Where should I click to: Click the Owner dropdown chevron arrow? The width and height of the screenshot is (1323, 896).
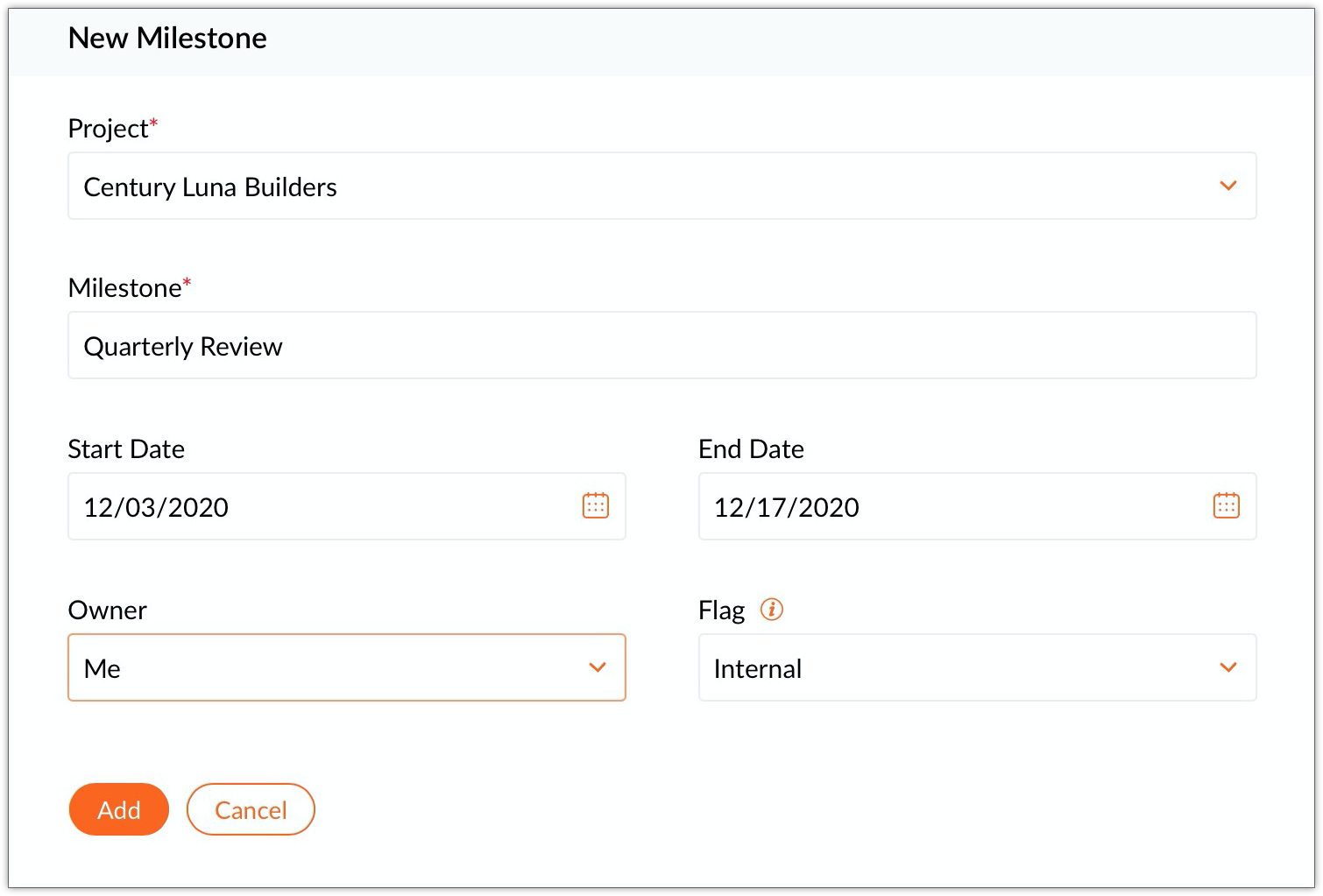[598, 667]
